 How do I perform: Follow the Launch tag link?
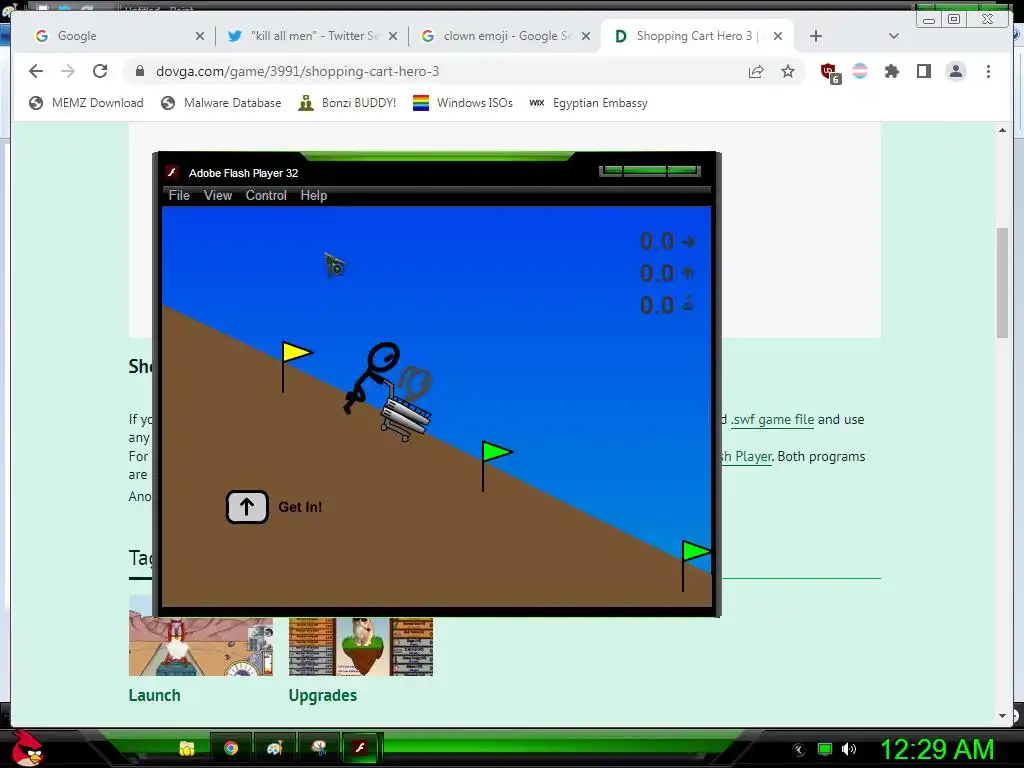[154, 695]
